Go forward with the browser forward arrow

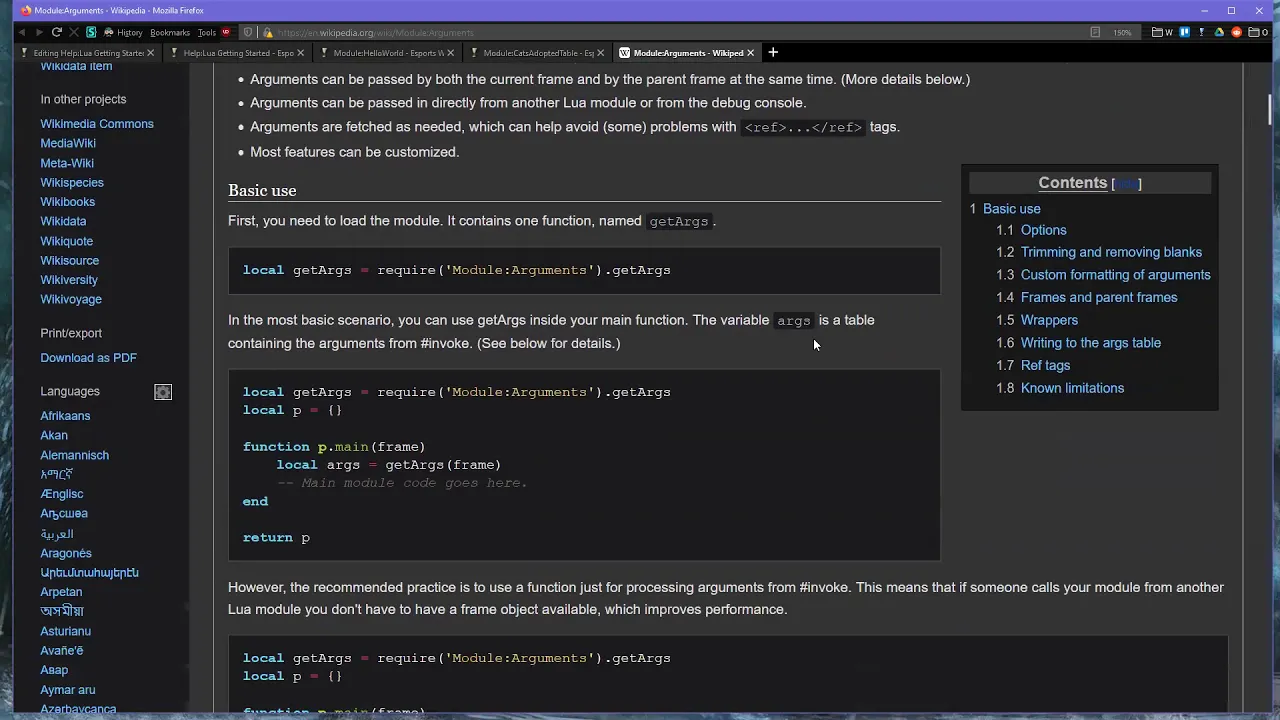click(39, 32)
